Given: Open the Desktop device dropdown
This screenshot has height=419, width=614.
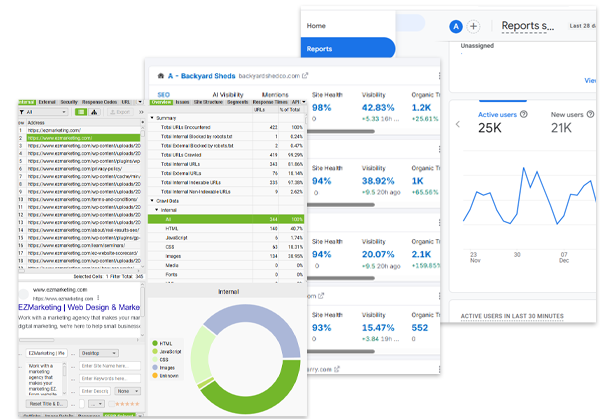Looking at the screenshot, I should click(98, 353).
